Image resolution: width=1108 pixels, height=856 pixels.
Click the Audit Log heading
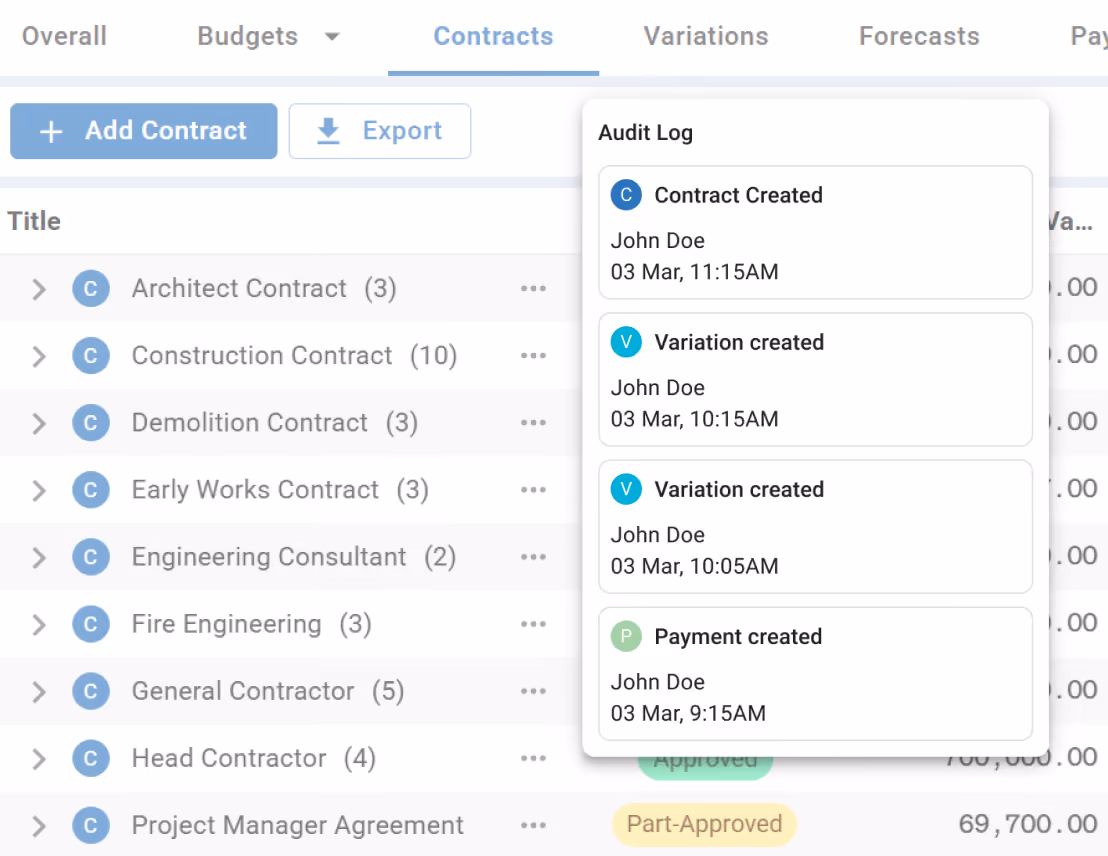click(x=645, y=133)
